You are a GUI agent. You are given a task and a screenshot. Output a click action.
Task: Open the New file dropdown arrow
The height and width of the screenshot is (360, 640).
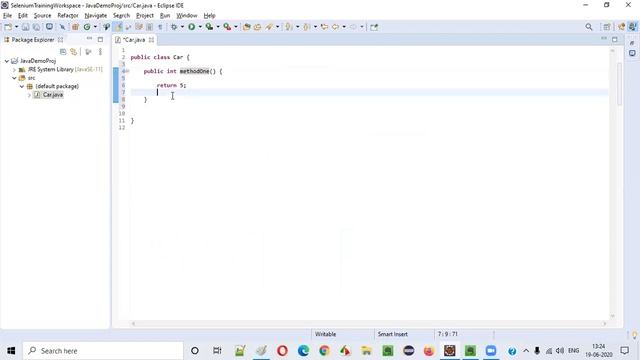pyautogui.click(x=16, y=27)
